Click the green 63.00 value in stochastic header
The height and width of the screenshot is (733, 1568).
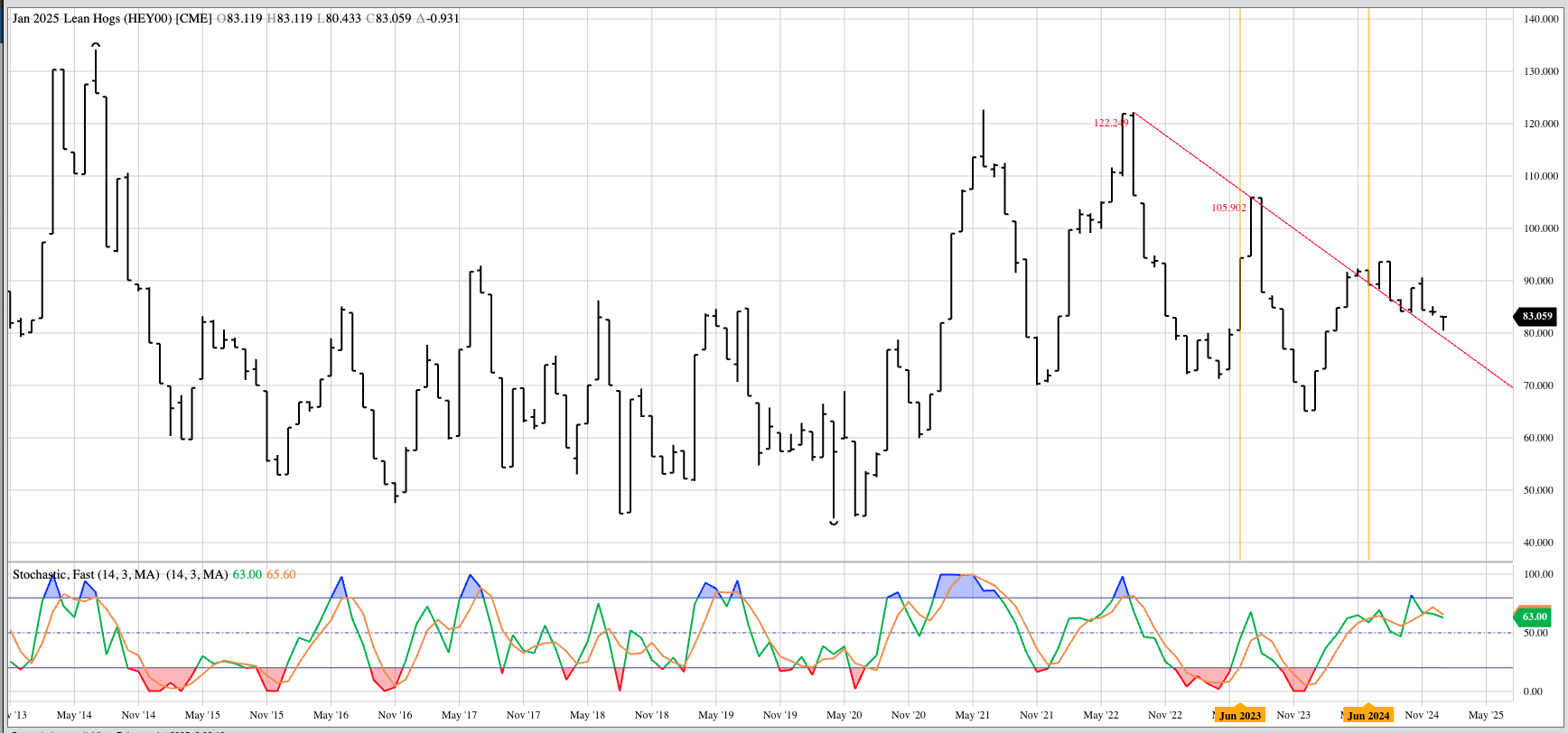247,574
